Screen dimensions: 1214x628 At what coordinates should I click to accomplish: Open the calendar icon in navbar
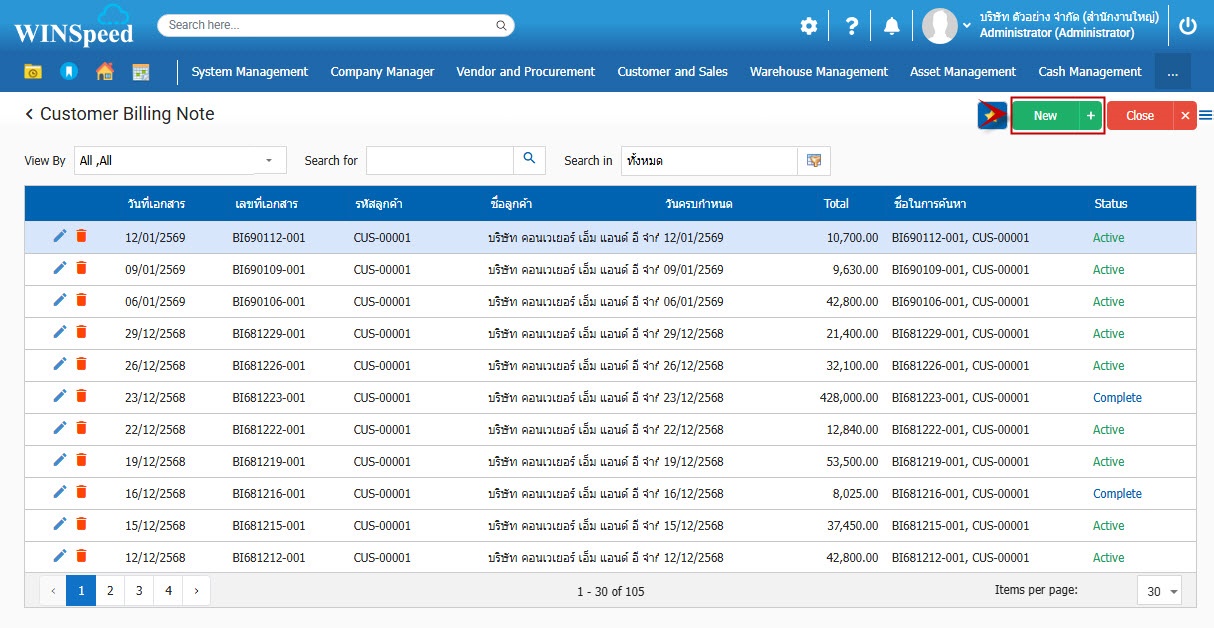click(x=140, y=72)
